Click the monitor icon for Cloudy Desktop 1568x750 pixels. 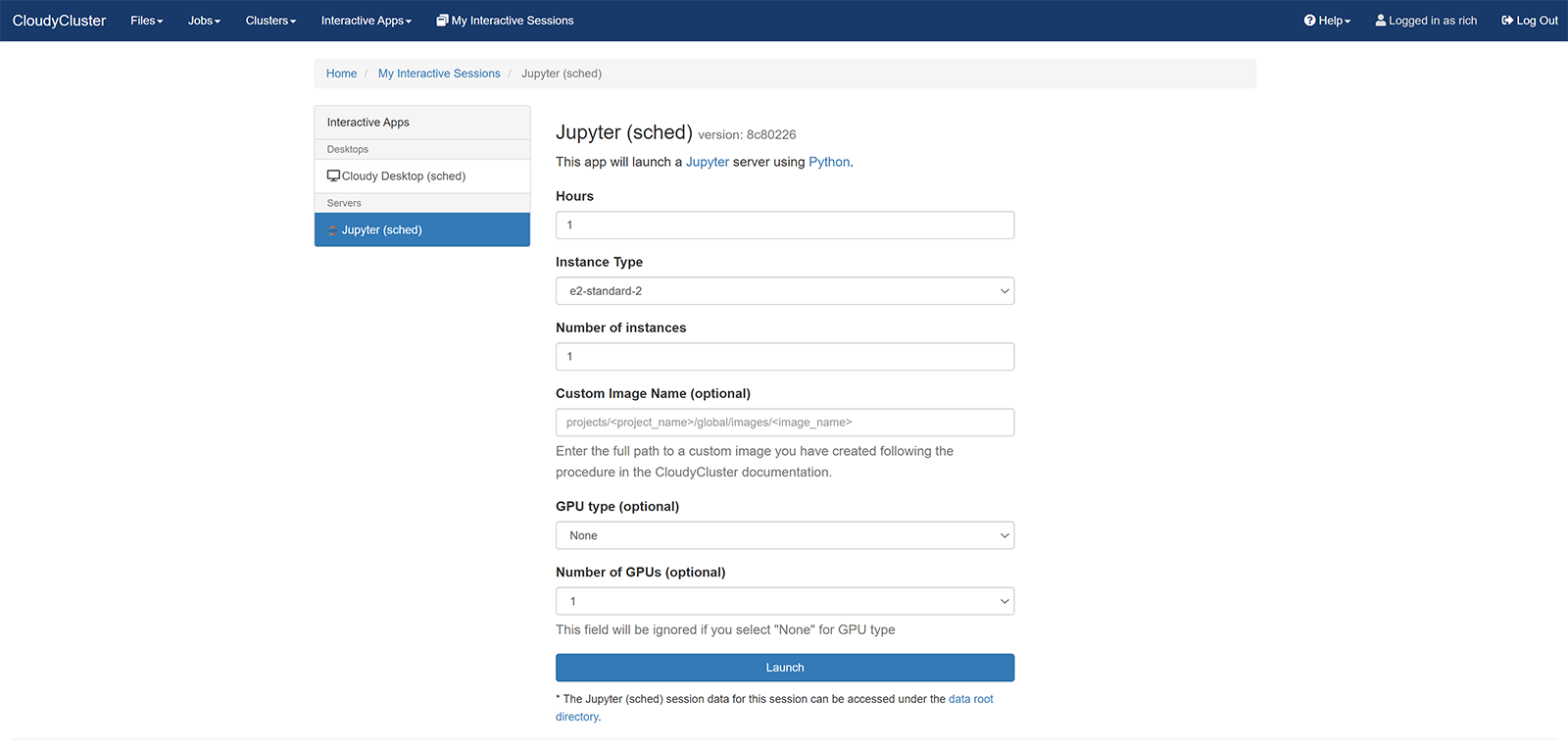pos(333,176)
